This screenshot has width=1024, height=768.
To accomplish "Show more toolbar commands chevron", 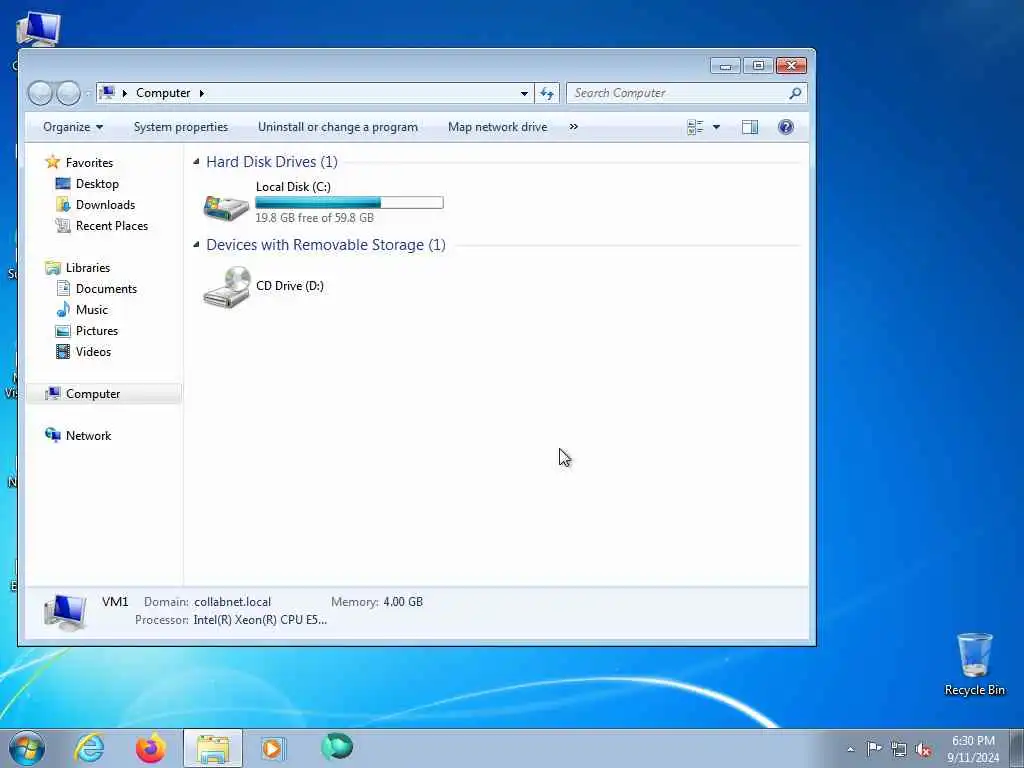I will point(573,127).
